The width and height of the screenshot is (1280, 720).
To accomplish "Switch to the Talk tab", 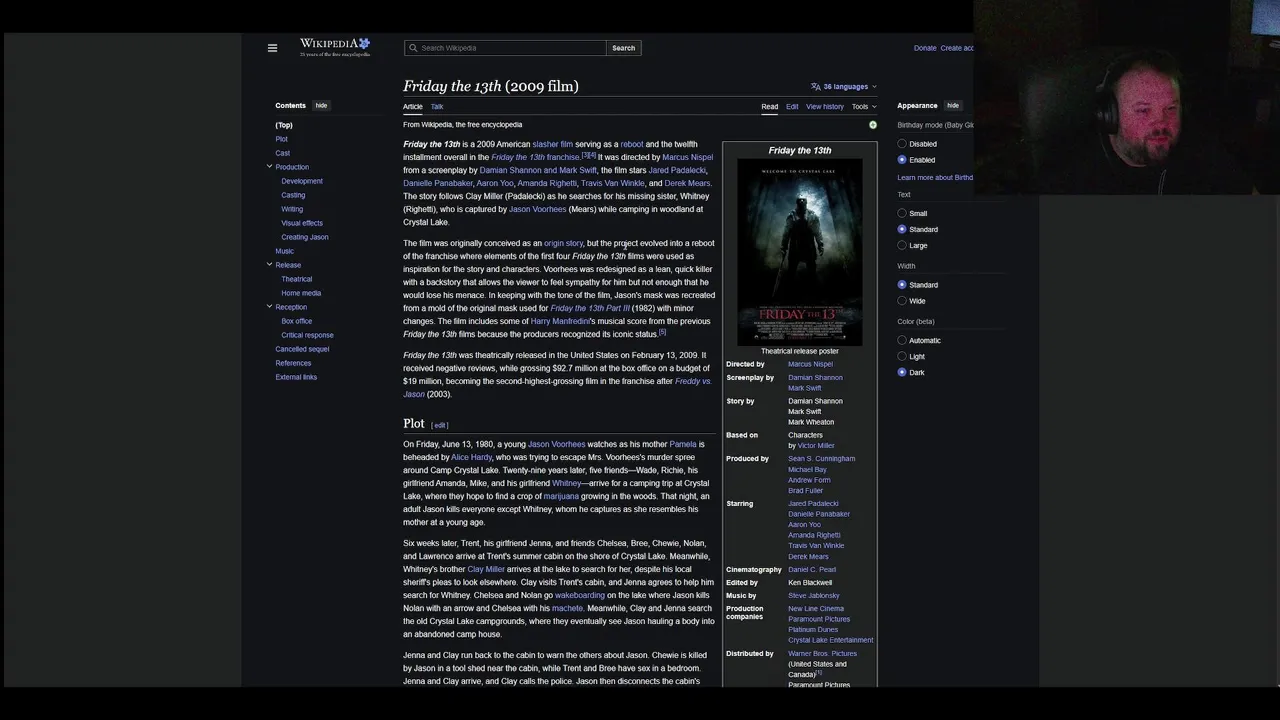I will point(437,106).
